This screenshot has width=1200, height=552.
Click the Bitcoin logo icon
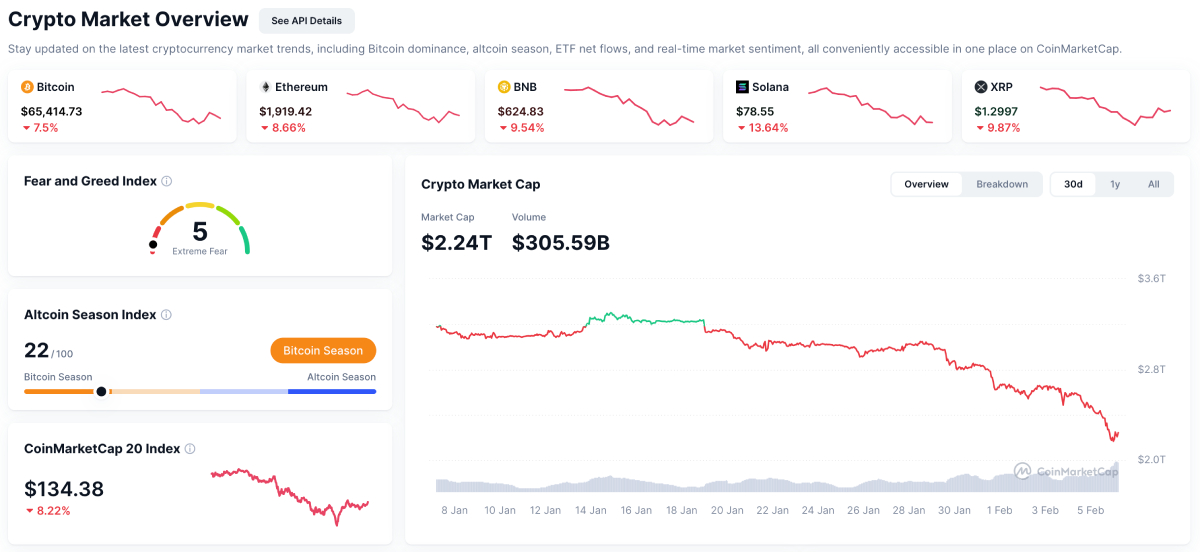tap(27, 87)
